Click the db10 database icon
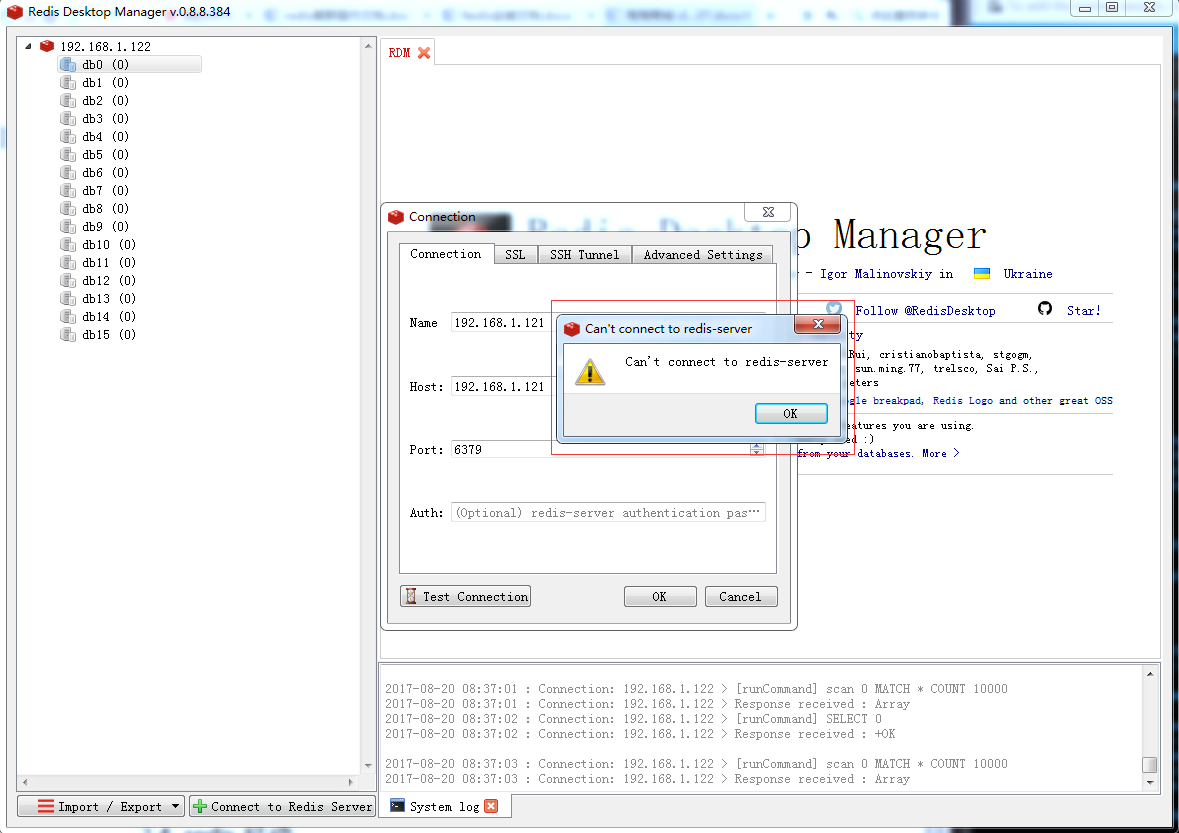 click(68, 245)
